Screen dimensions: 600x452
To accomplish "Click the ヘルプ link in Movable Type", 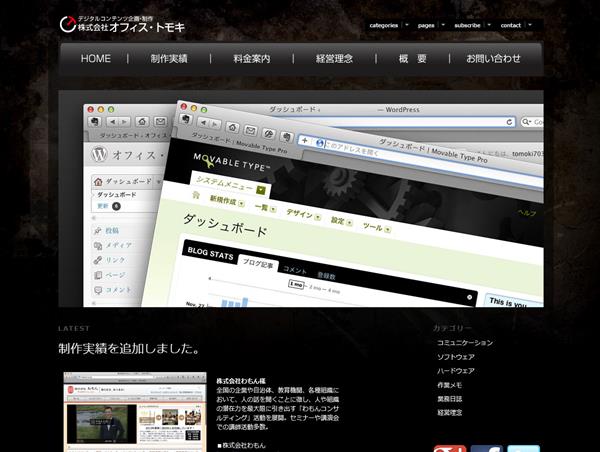I will (527, 213).
